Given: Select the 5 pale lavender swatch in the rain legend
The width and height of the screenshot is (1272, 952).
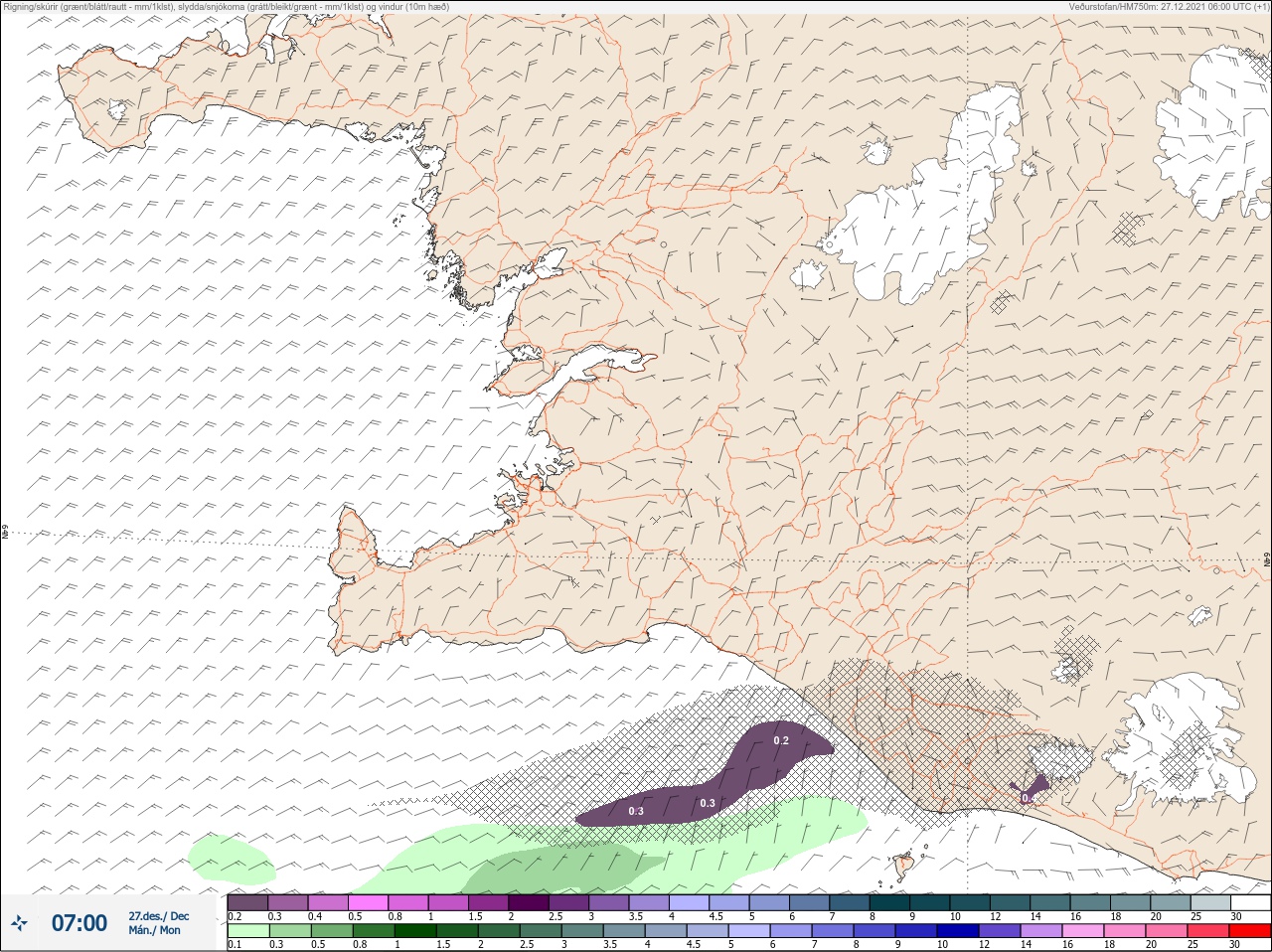Looking at the screenshot, I should pyautogui.click(x=749, y=930).
